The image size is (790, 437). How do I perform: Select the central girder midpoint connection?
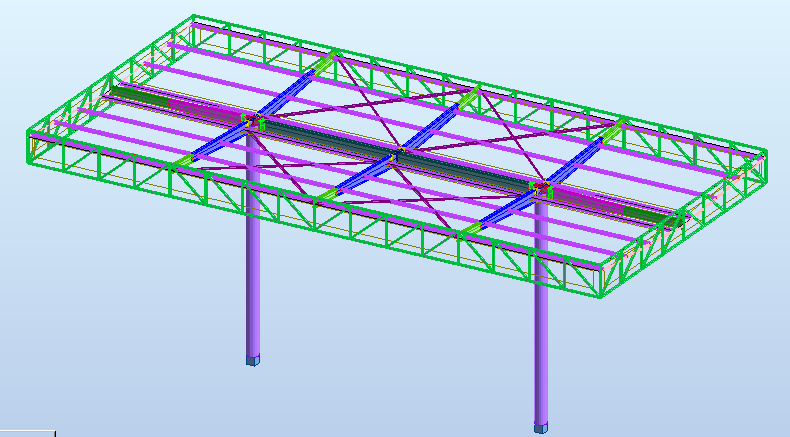click(x=400, y=154)
